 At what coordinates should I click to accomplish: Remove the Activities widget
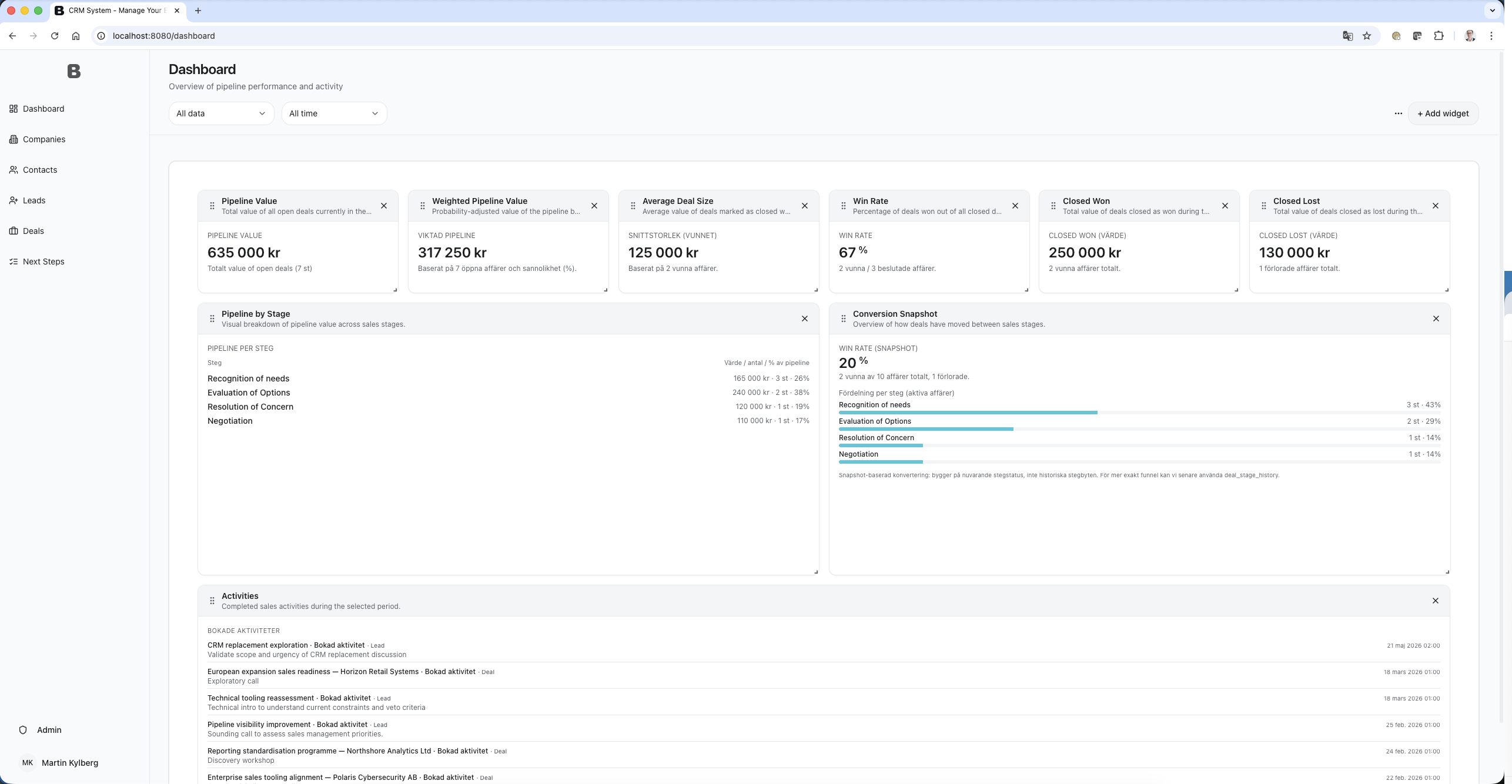tap(1435, 601)
